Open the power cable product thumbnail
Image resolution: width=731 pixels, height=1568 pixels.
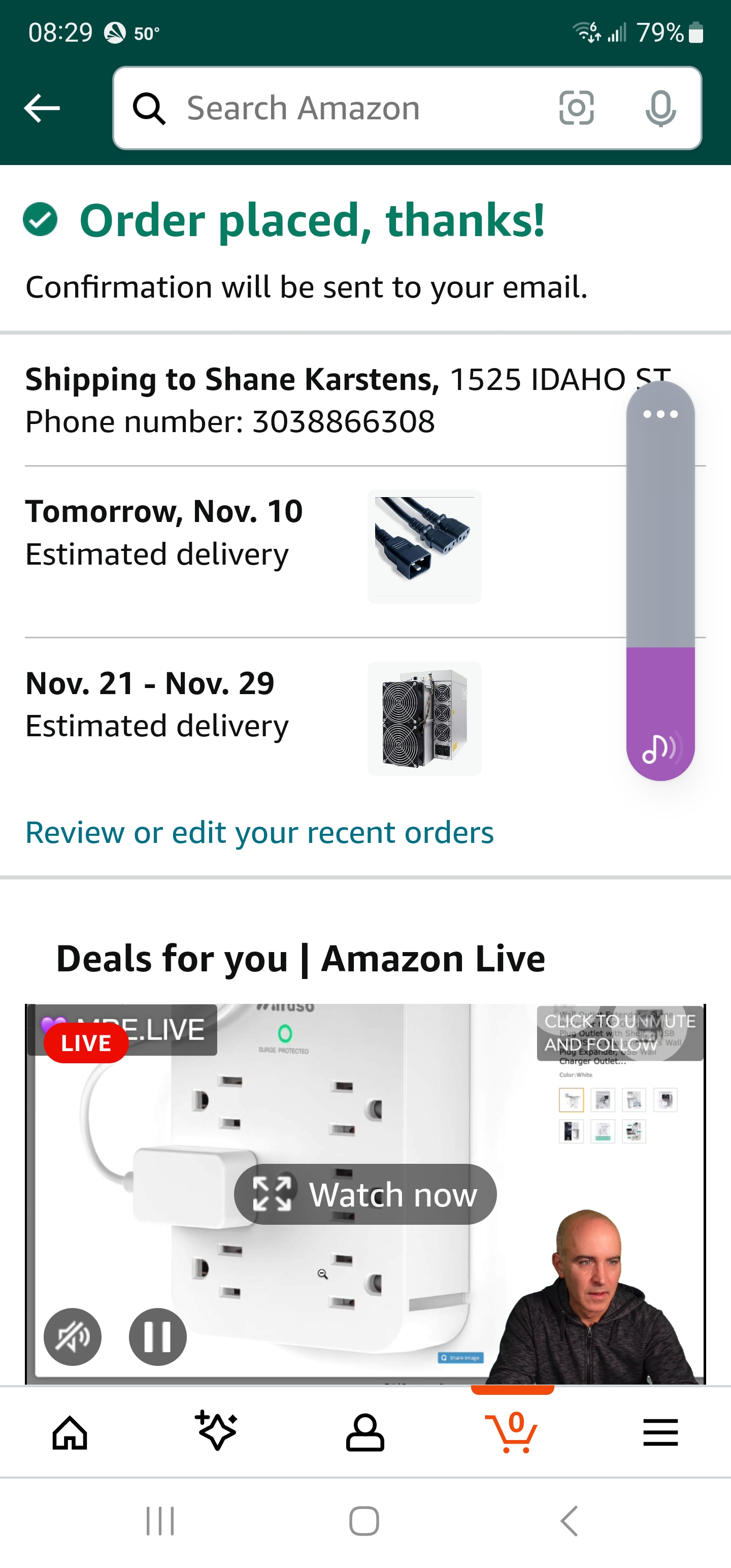pos(424,546)
